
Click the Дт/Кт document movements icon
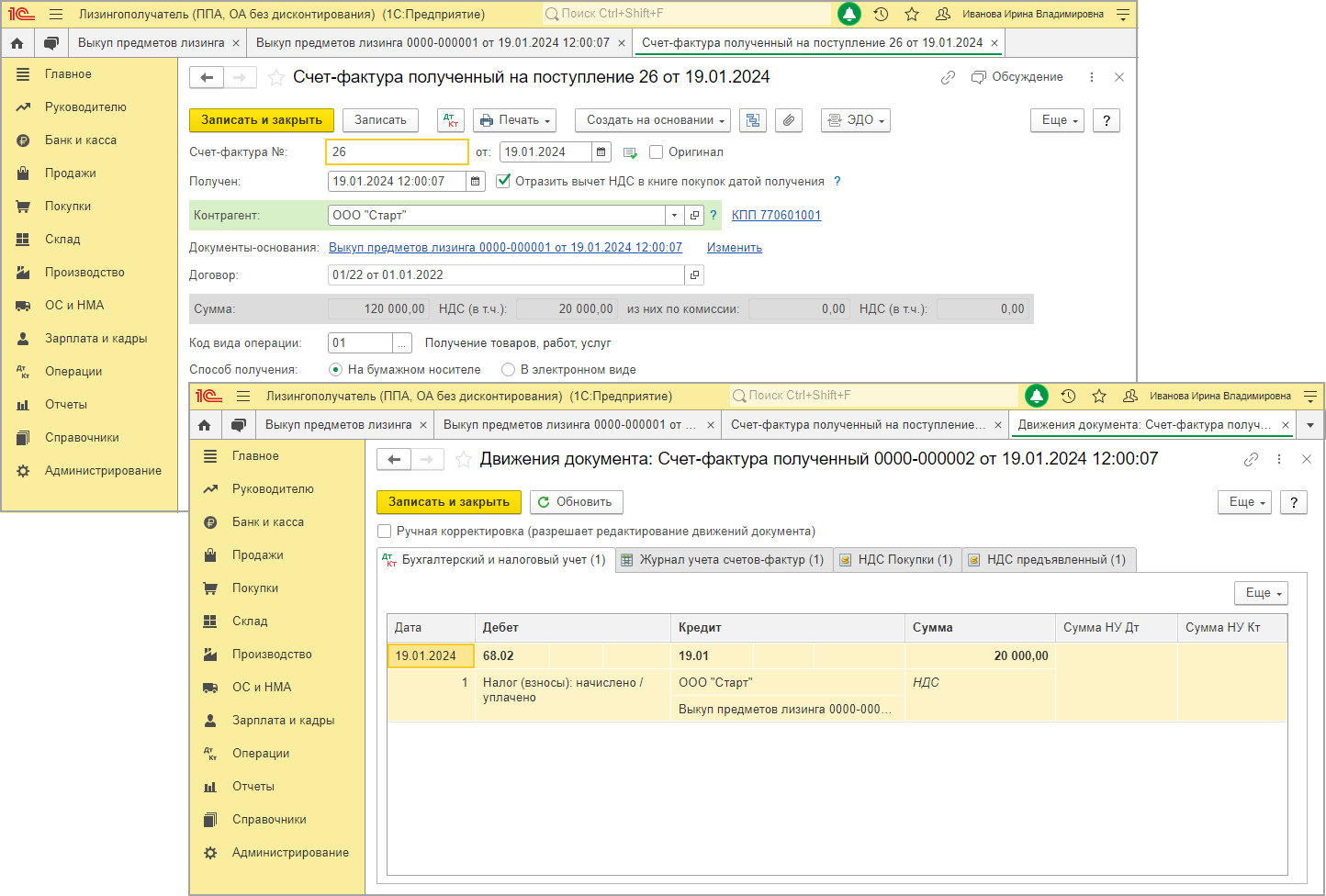click(452, 120)
